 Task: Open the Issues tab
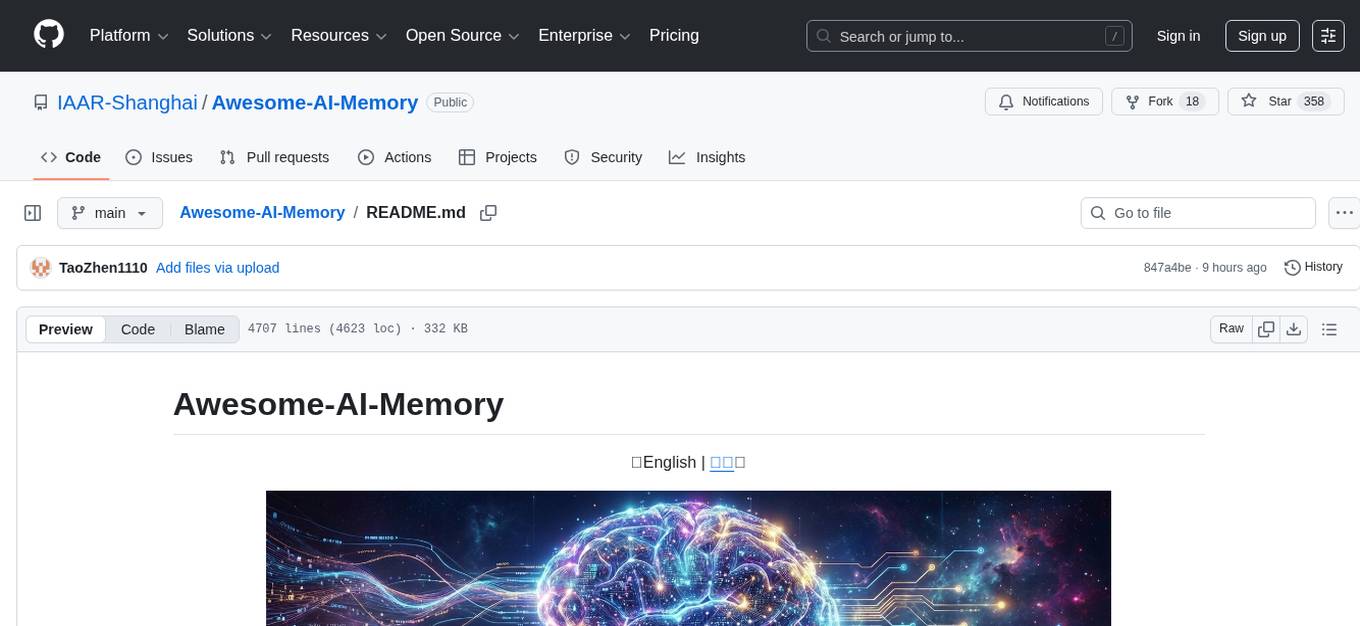click(x=159, y=157)
